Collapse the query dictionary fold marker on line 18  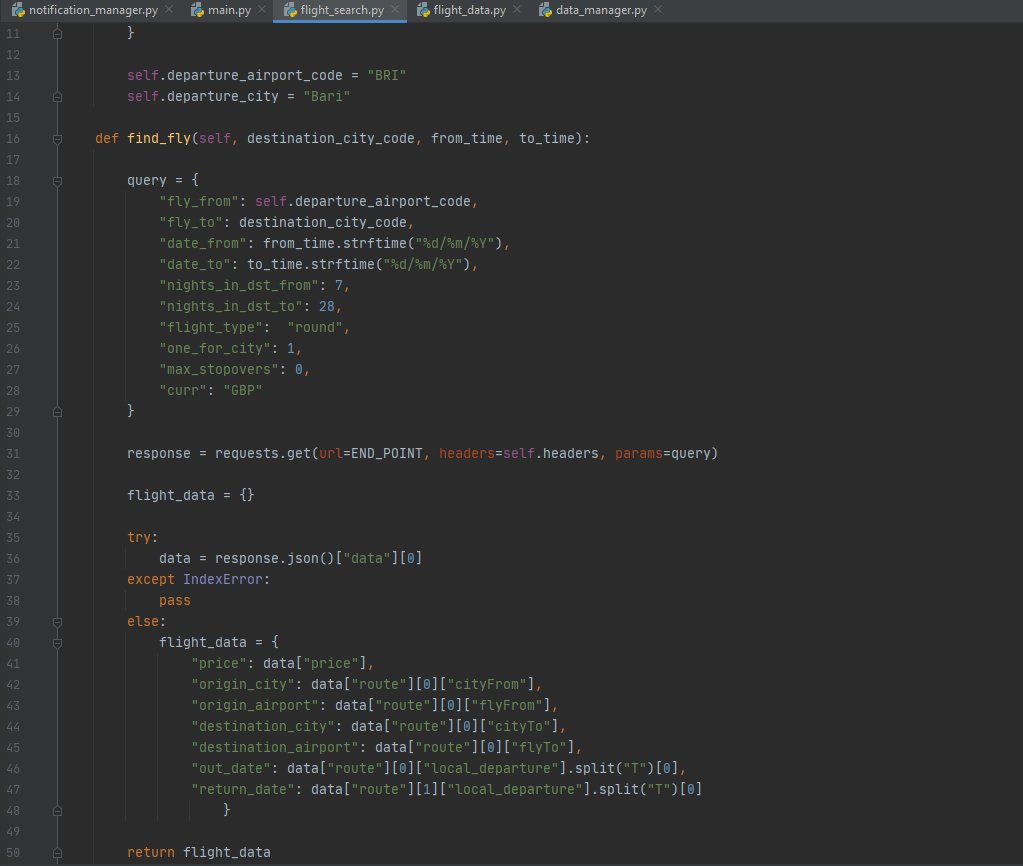pos(57,181)
